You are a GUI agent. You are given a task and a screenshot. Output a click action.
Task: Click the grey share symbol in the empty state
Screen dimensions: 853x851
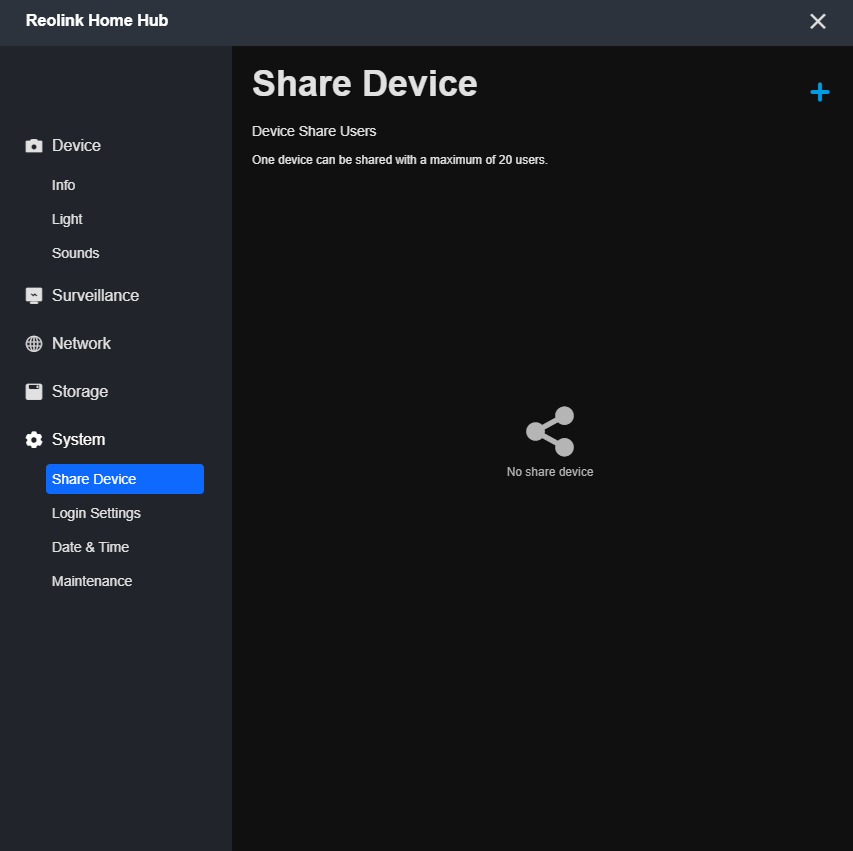pyautogui.click(x=549, y=430)
